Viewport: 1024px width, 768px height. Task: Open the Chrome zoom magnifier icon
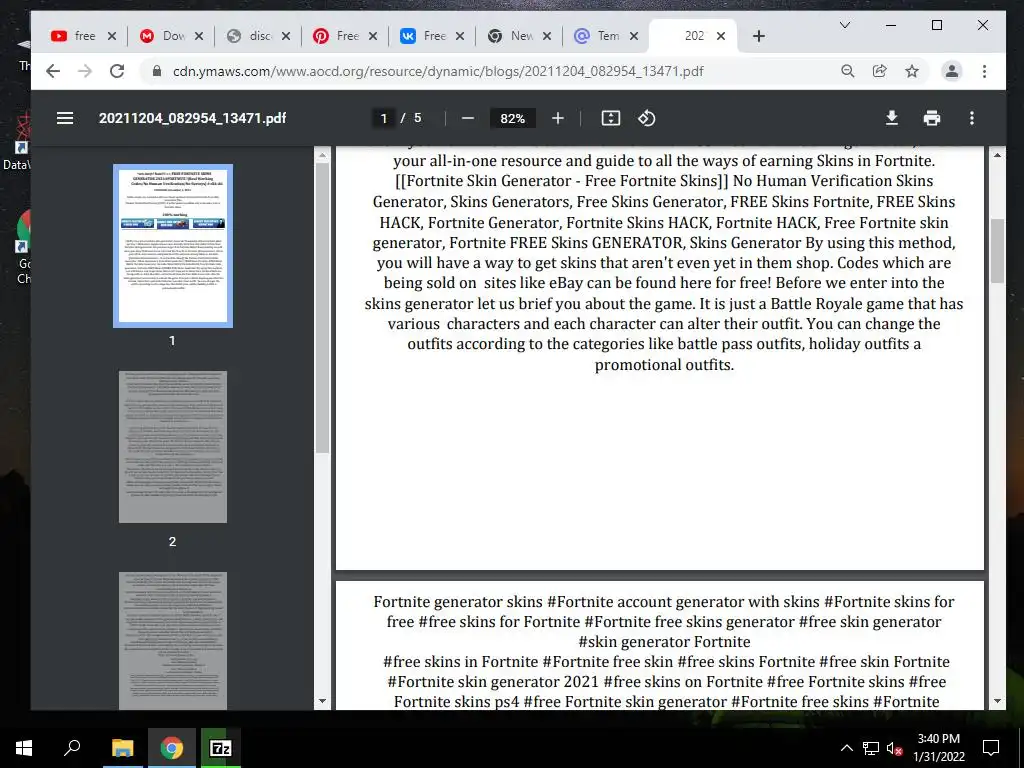click(848, 71)
